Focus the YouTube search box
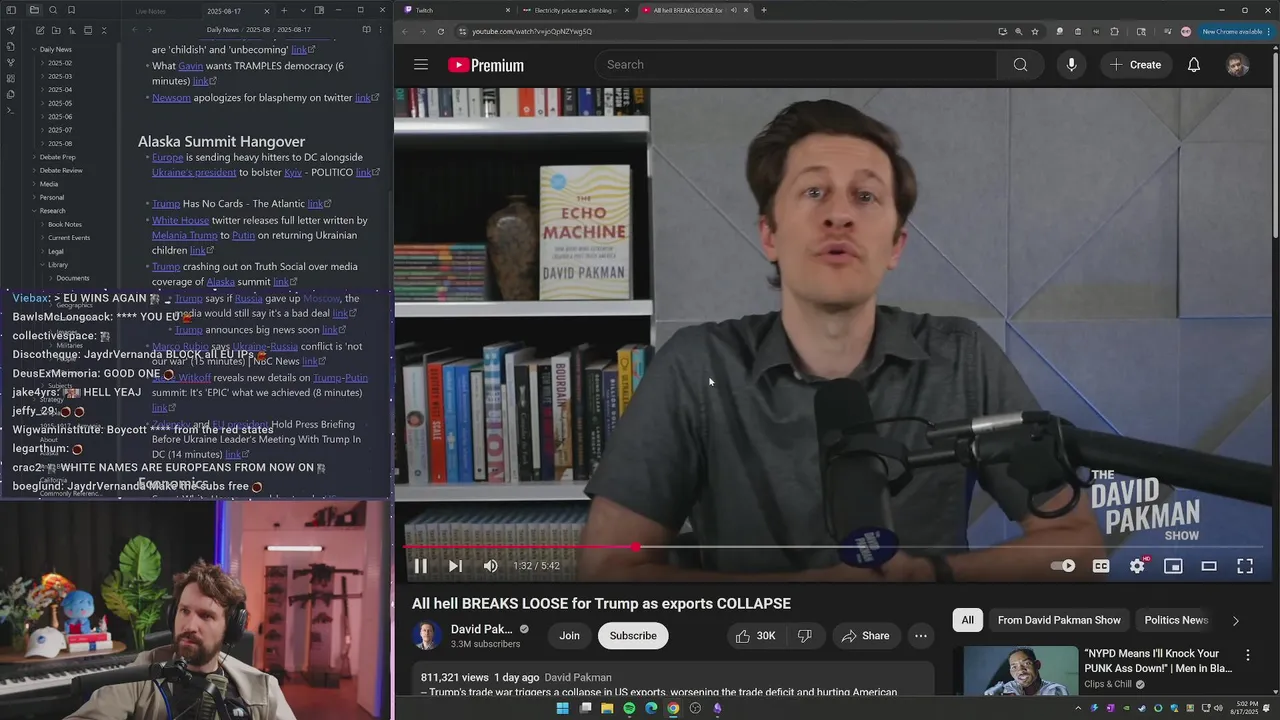The height and width of the screenshot is (720, 1280). (797, 65)
